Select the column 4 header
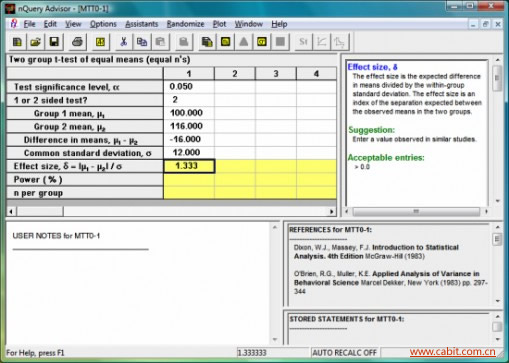Viewport: 509px width, 363px height. [316, 74]
